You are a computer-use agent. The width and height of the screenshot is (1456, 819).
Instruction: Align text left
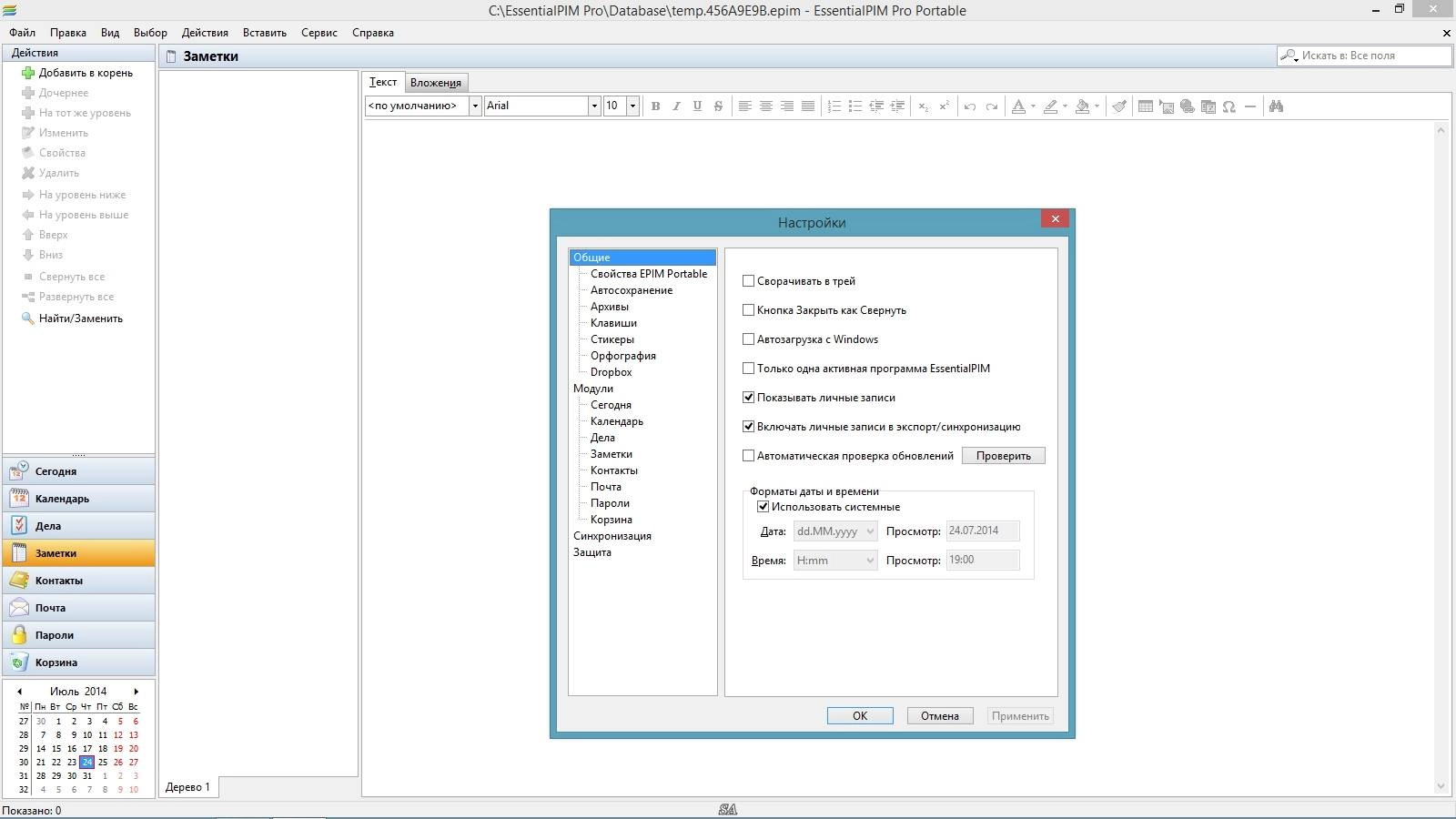(x=744, y=106)
